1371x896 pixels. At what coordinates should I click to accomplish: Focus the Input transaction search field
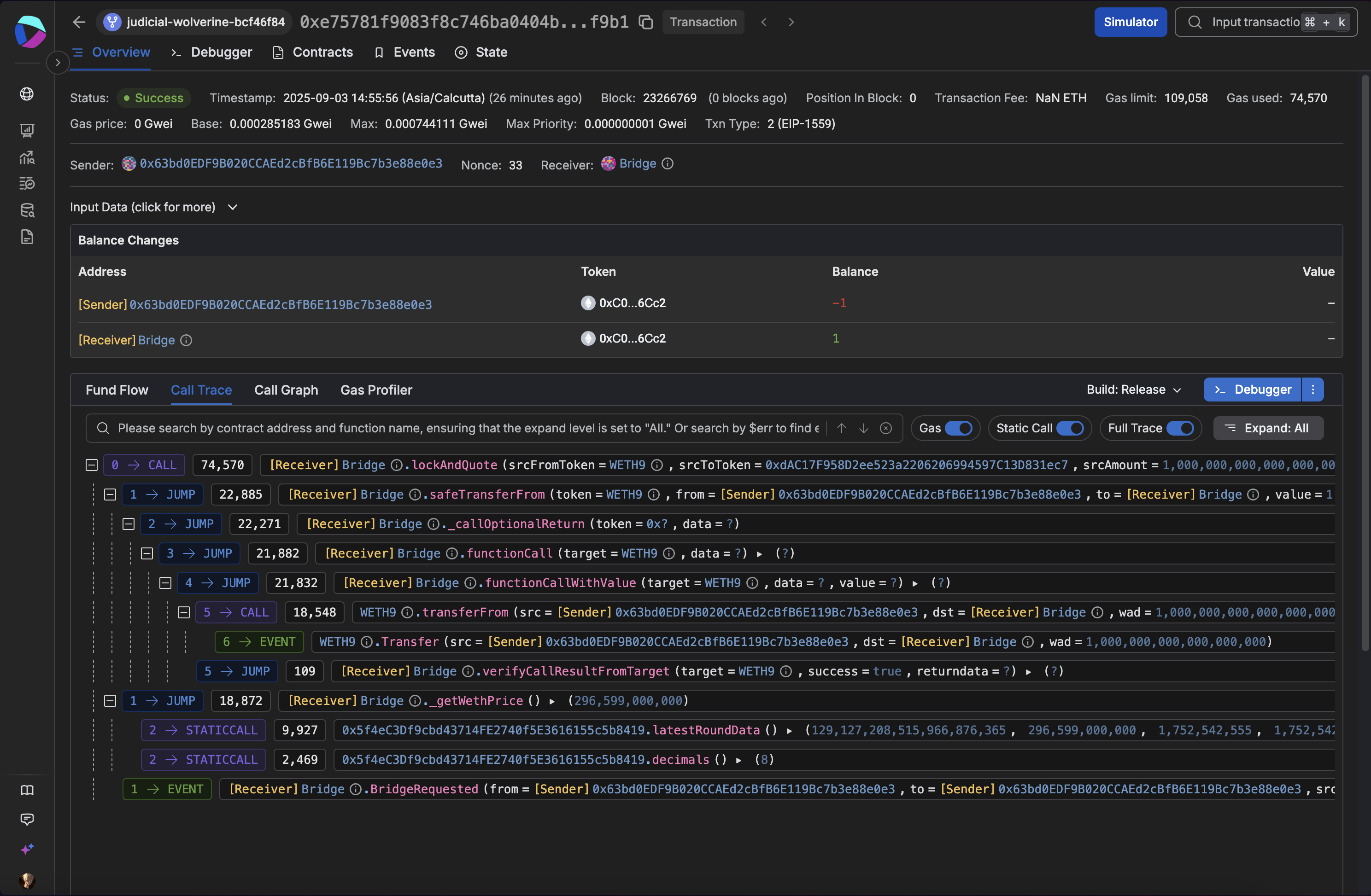point(1266,22)
